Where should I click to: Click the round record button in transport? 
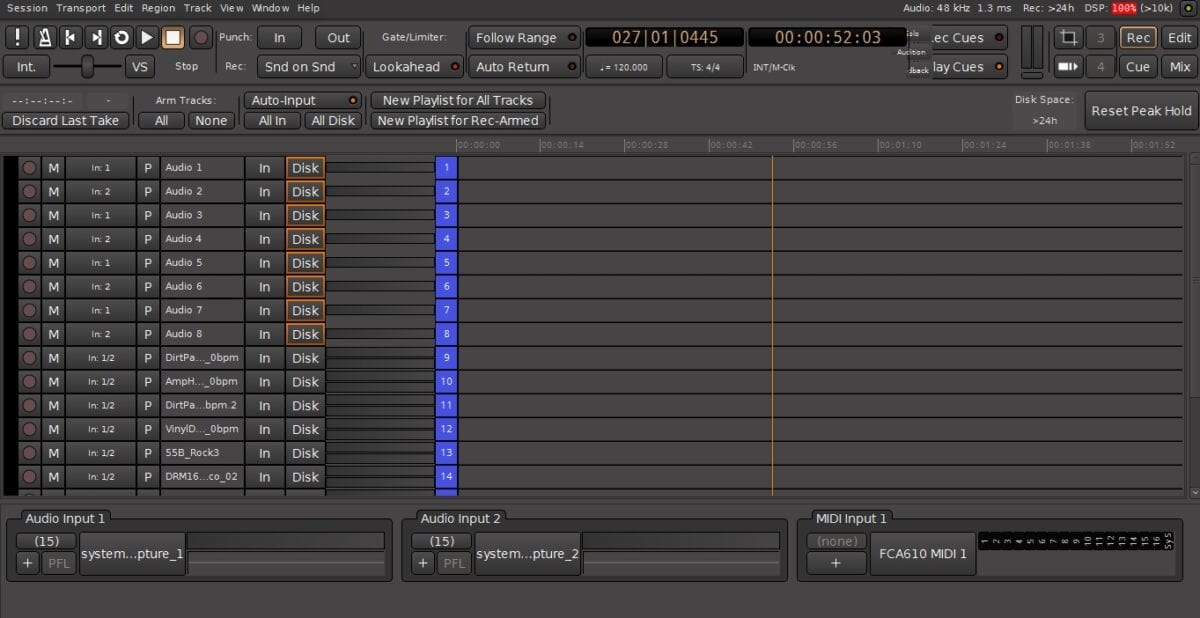coord(201,38)
